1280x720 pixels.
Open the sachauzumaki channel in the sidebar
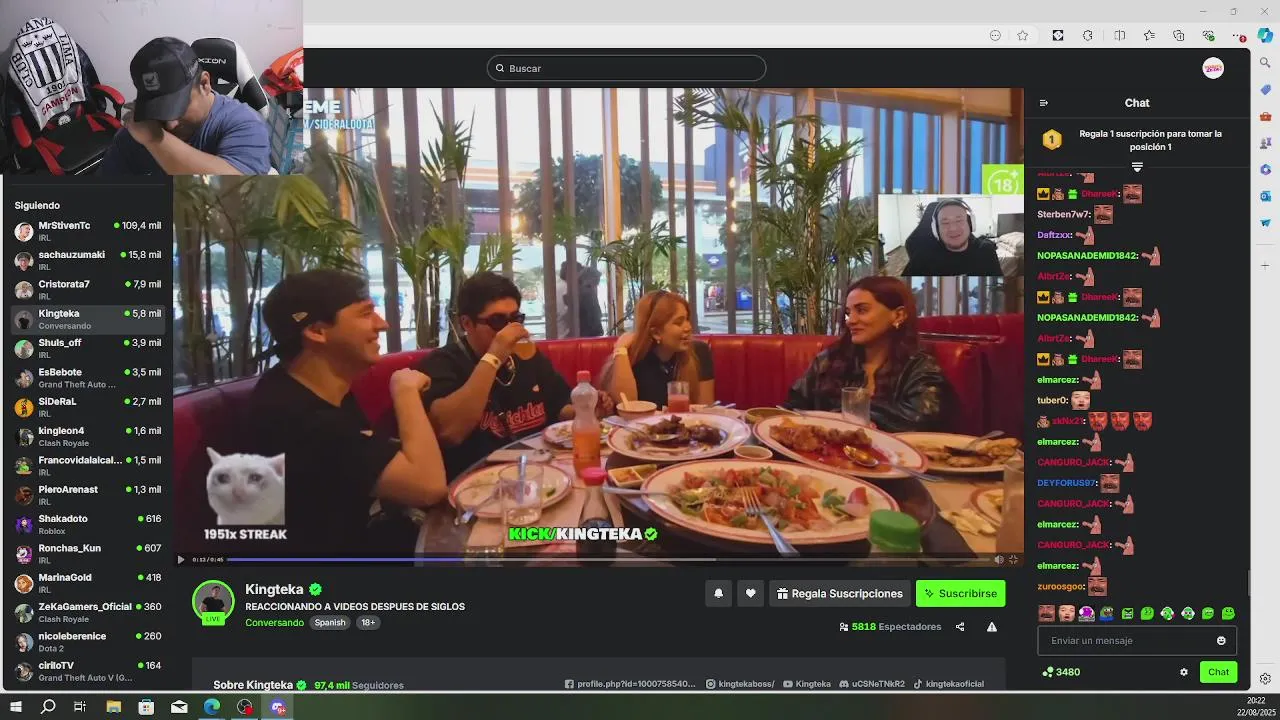tap(88, 261)
